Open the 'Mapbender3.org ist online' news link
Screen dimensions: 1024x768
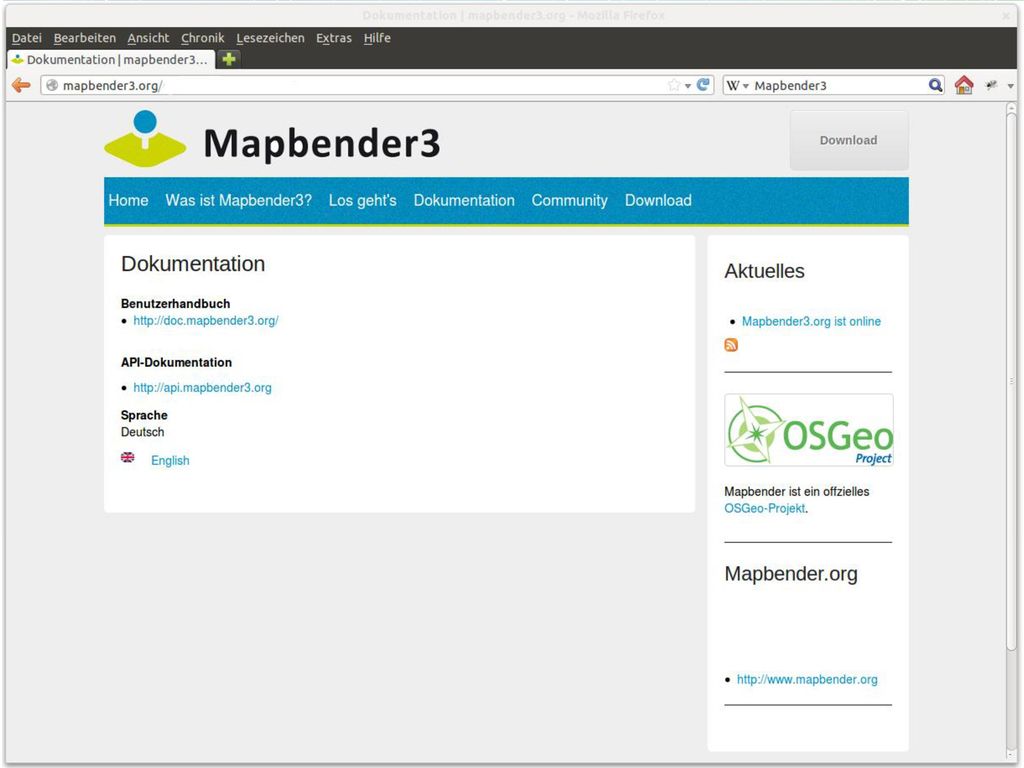pos(811,321)
